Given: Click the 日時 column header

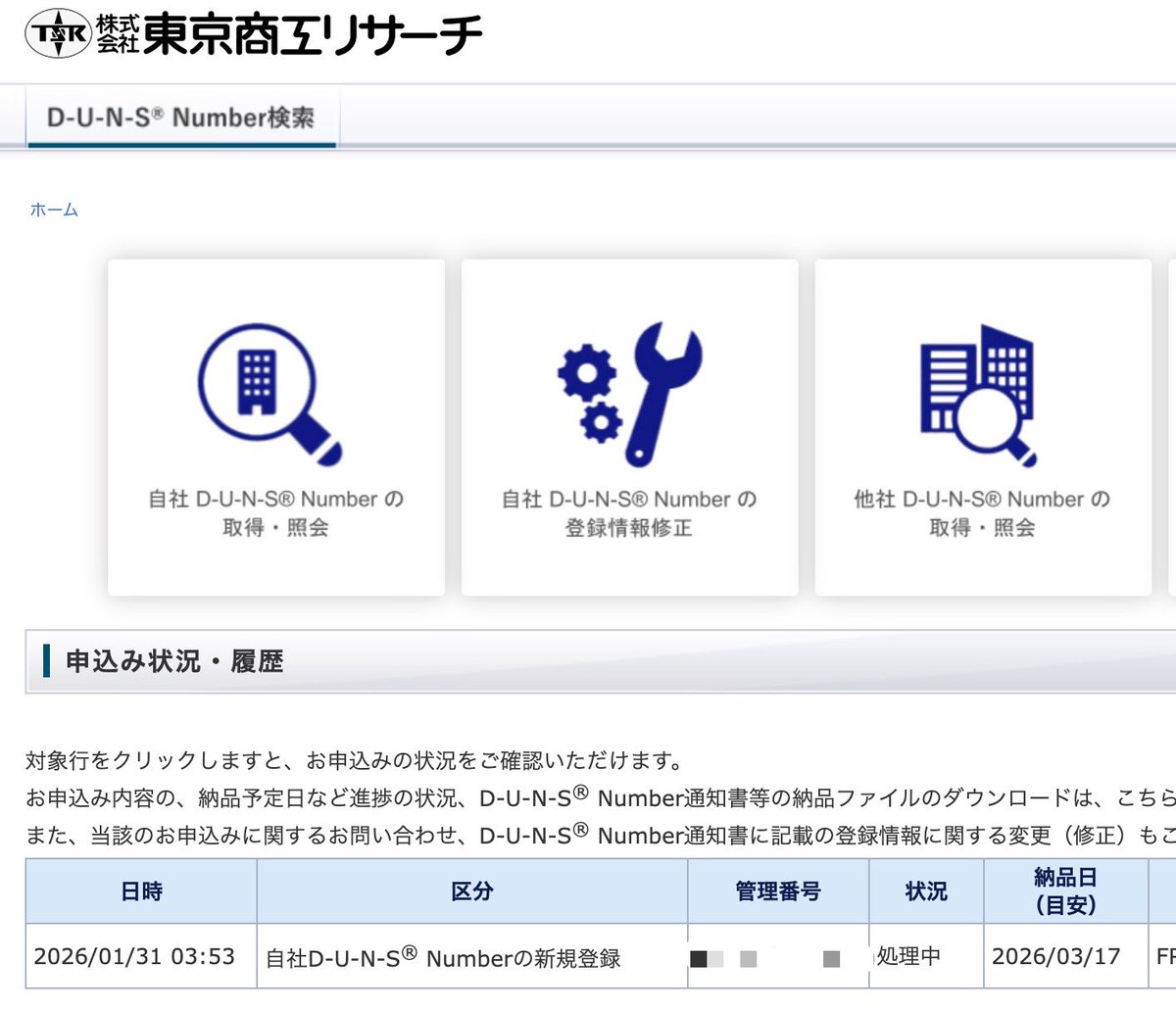Looking at the screenshot, I should tap(141, 891).
